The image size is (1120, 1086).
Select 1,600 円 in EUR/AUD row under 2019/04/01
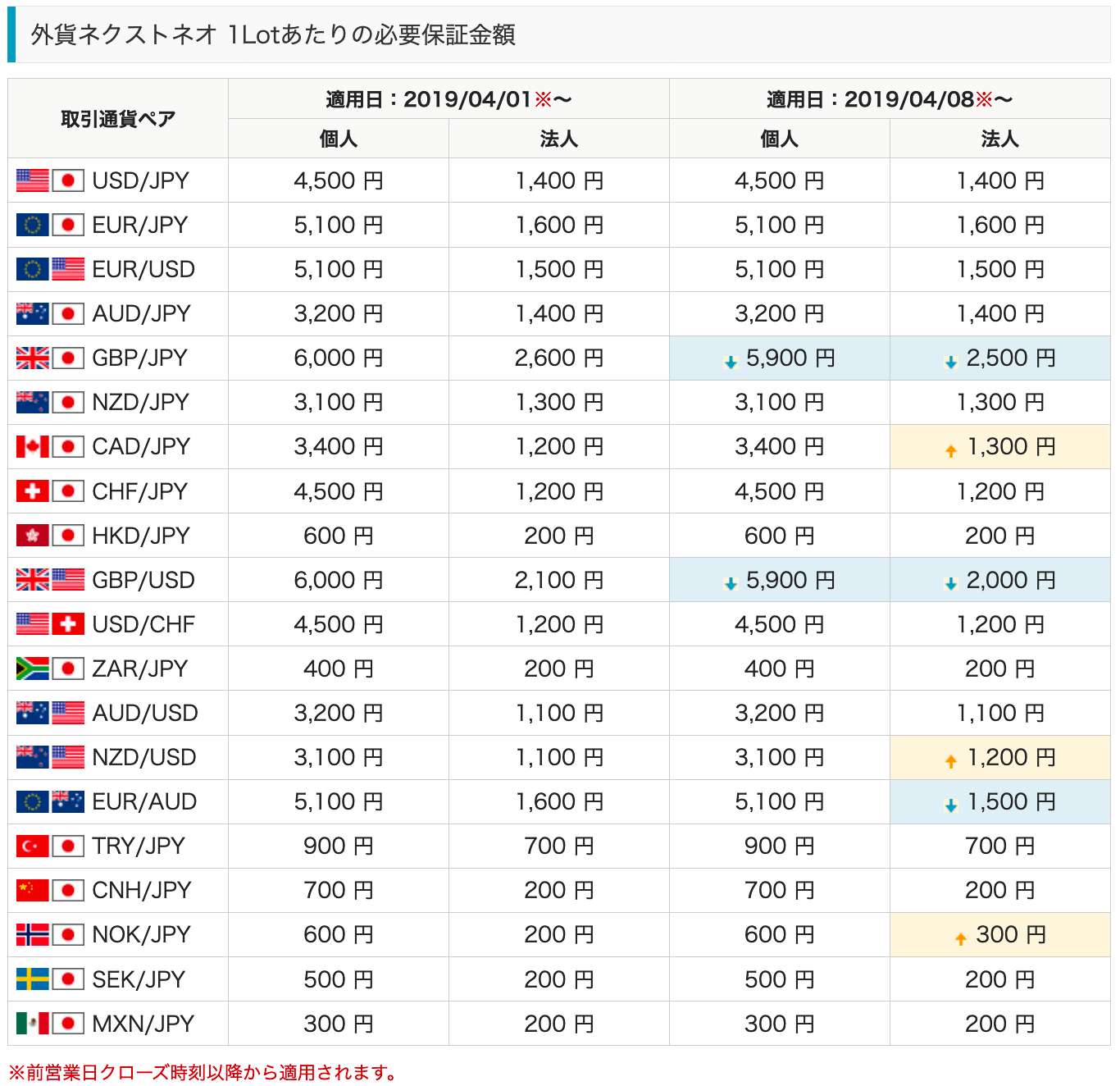[x=559, y=801]
